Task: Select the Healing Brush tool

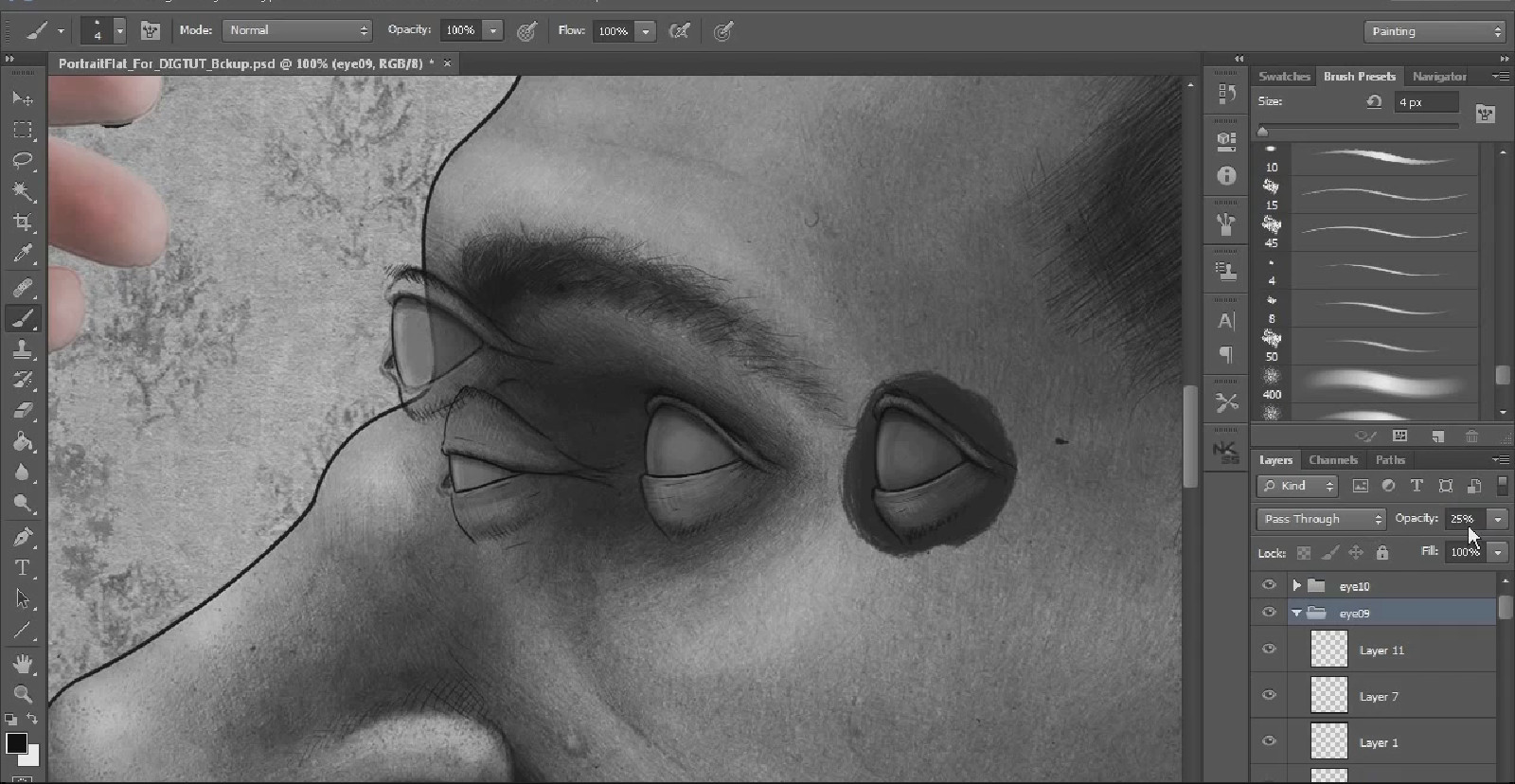Action: (x=23, y=287)
